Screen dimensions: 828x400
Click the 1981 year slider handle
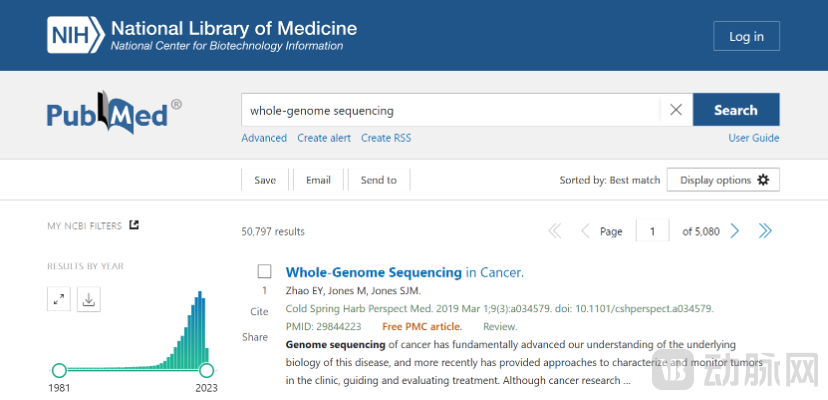click(x=59, y=370)
